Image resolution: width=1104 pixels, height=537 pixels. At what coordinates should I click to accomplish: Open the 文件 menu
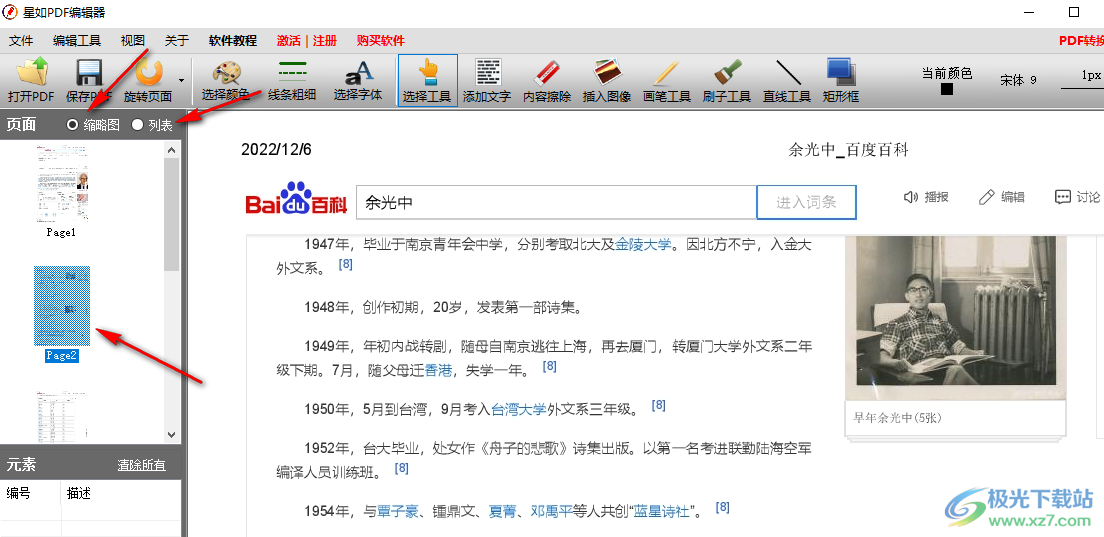(21, 41)
